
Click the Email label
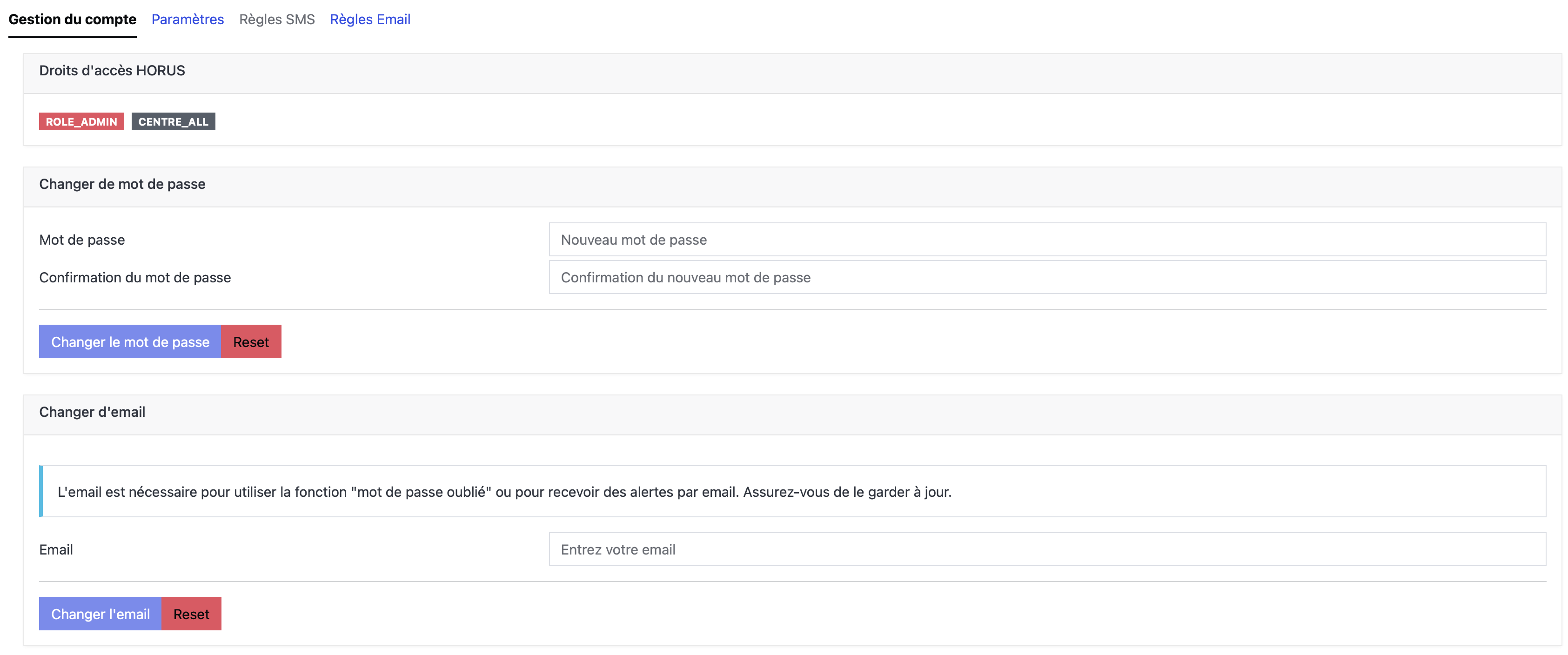tap(55, 549)
